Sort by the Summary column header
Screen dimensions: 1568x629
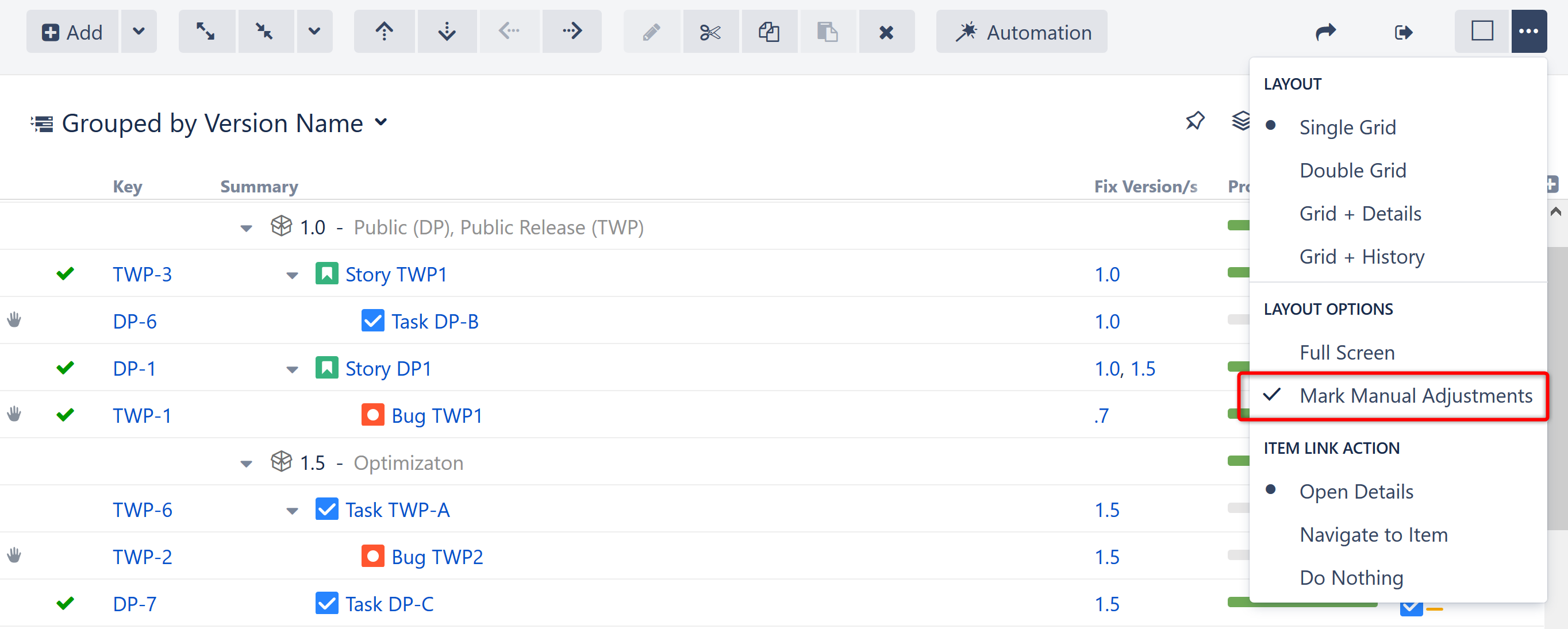pyautogui.click(x=259, y=186)
